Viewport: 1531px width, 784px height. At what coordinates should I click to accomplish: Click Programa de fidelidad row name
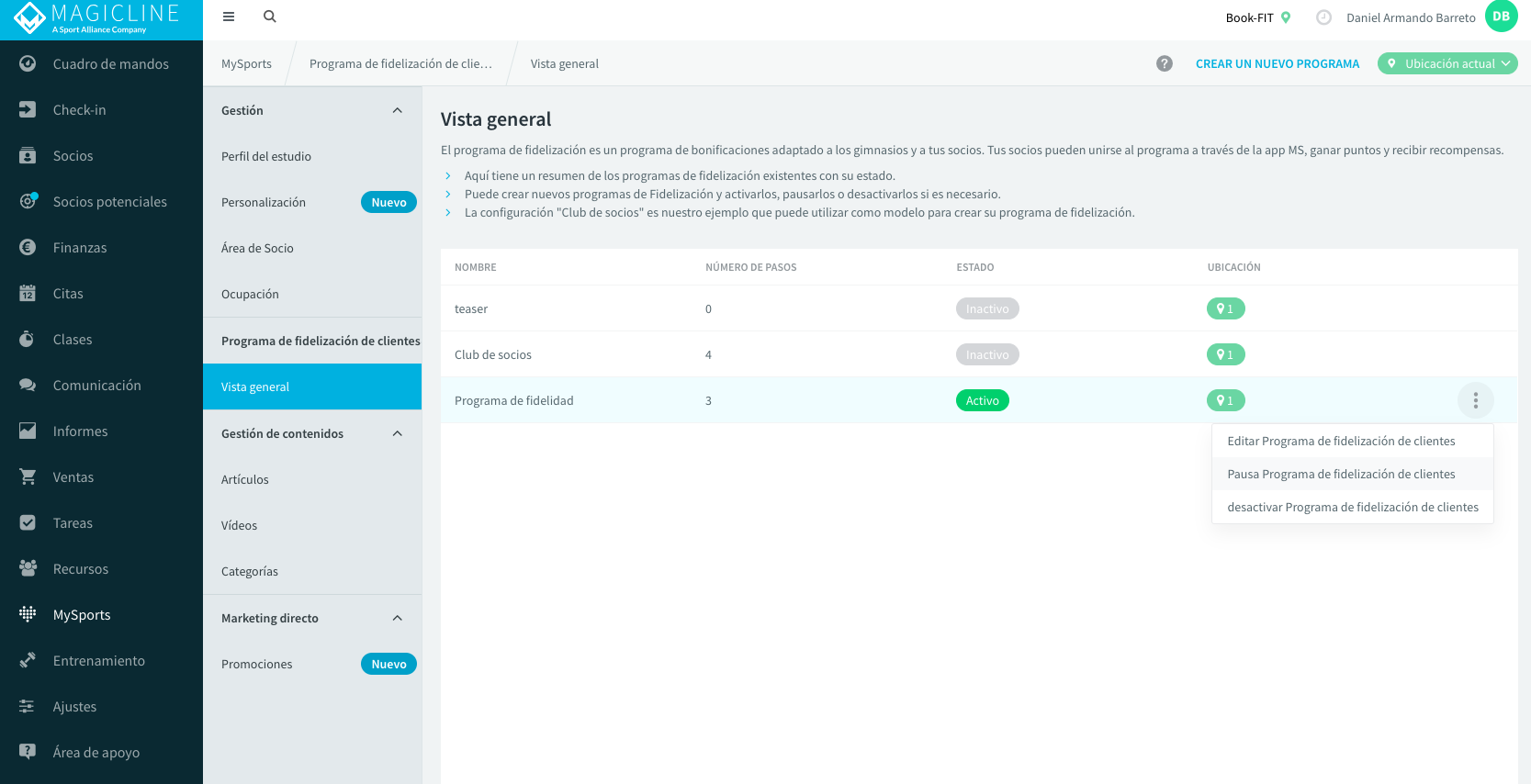(x=514, y=400)
